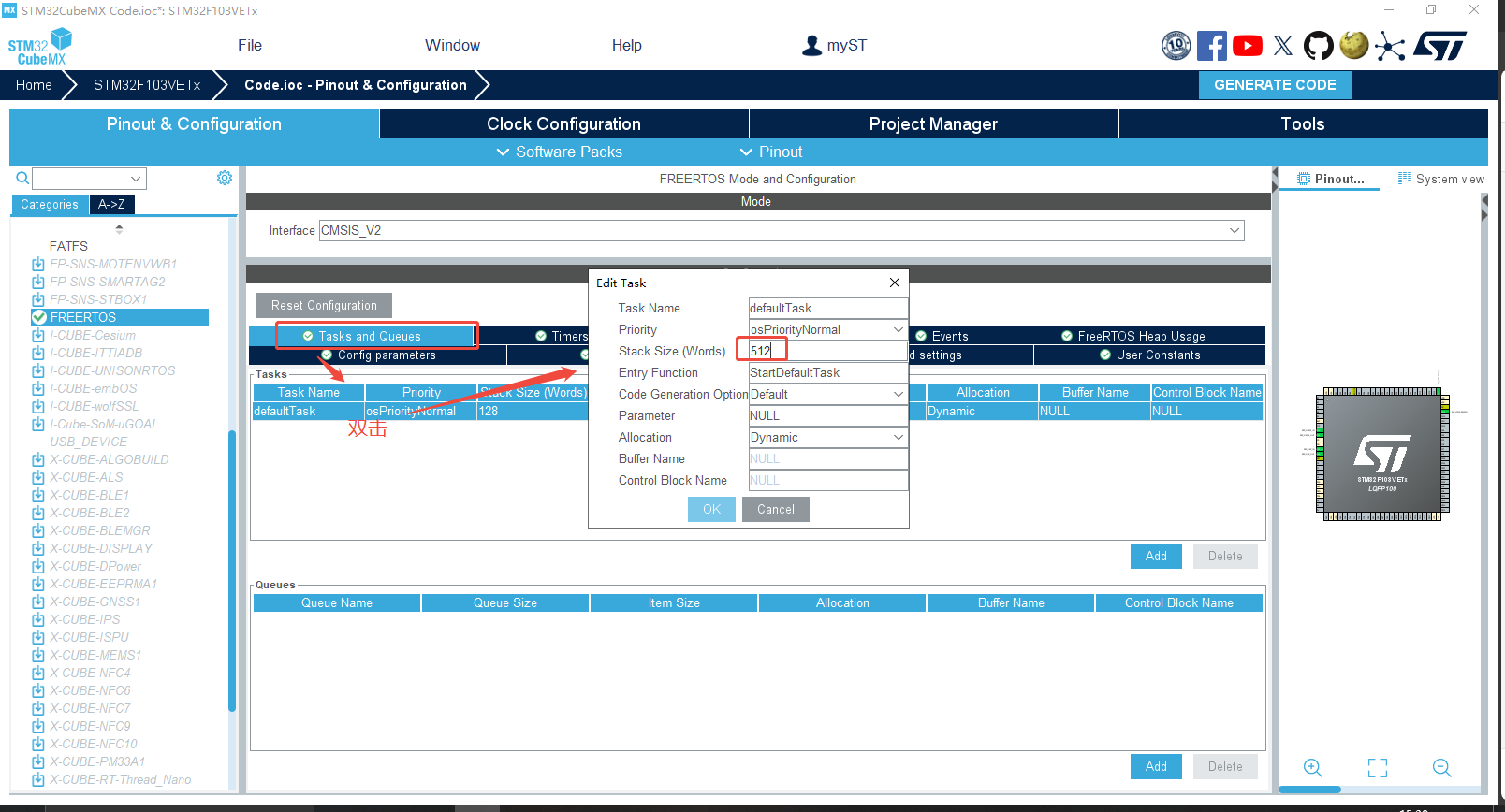1505x812 pixels.
Task: Fit chip view to screen
Action: click(1378, 768)
